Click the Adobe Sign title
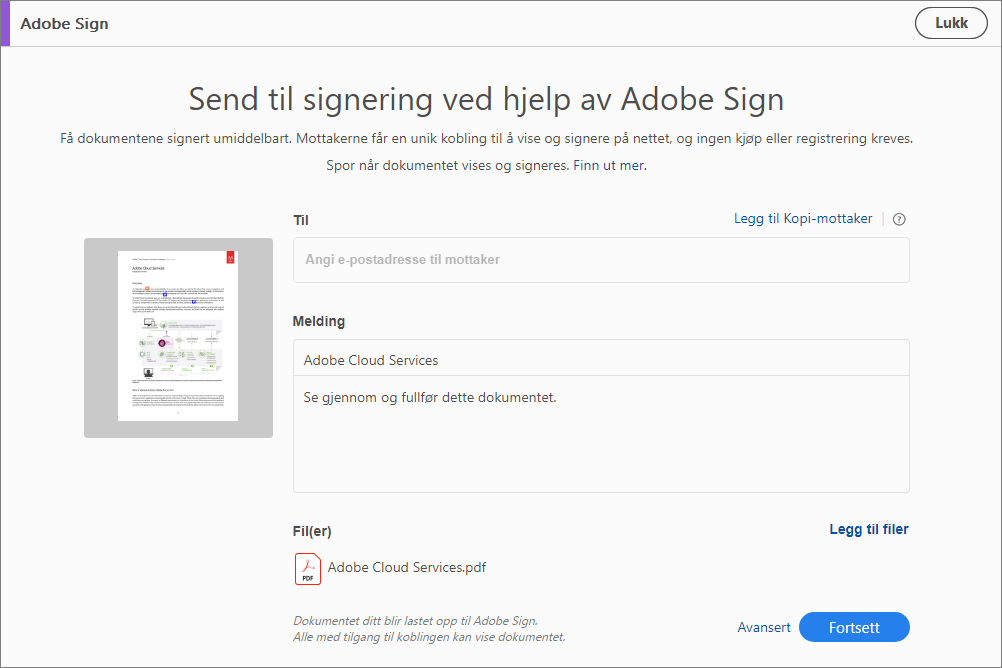This screenshot has height=668, width=1002. pos(64,23)
